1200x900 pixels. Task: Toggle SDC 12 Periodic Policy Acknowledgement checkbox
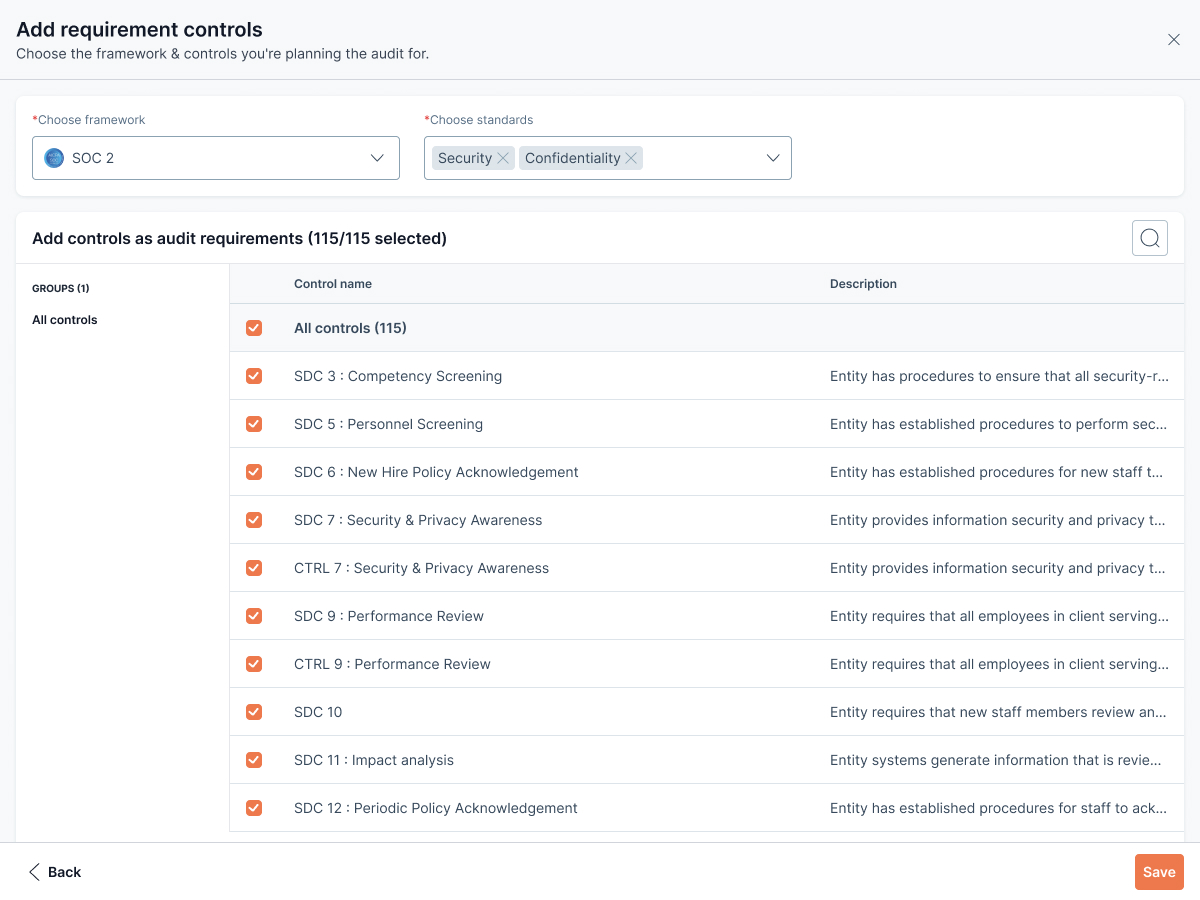[x=254, y=808]
